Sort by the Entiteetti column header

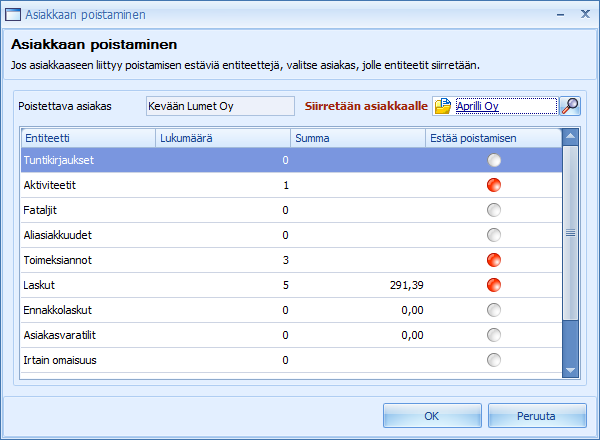[x=88, y=138]
